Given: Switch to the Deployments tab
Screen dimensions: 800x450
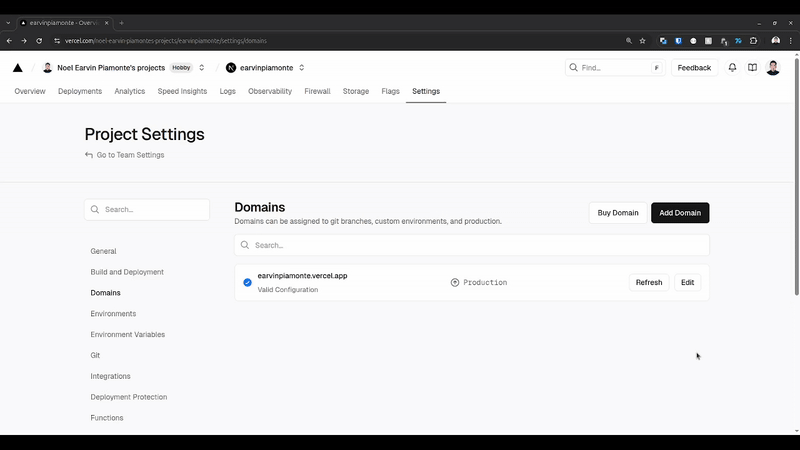Looking at the screenshot, I should click(80, 91).
